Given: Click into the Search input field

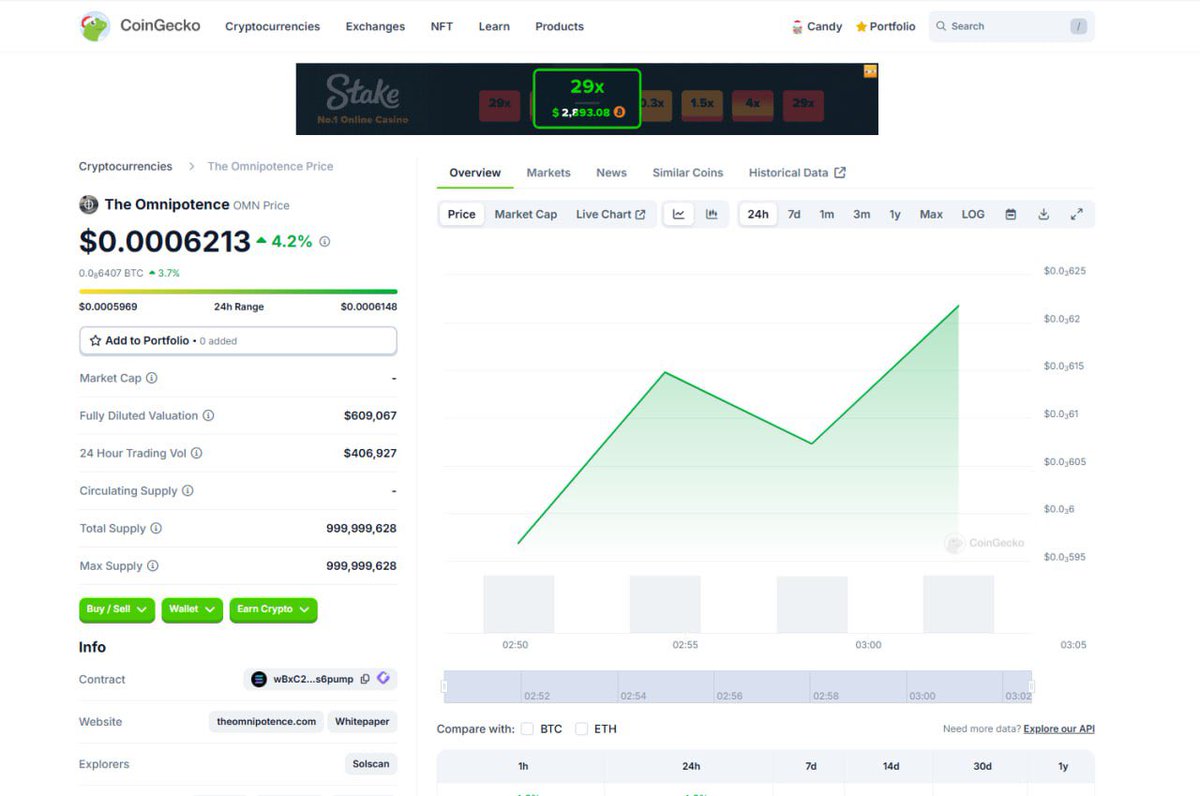Looking at the screenshot, I should click(1010, 27).
